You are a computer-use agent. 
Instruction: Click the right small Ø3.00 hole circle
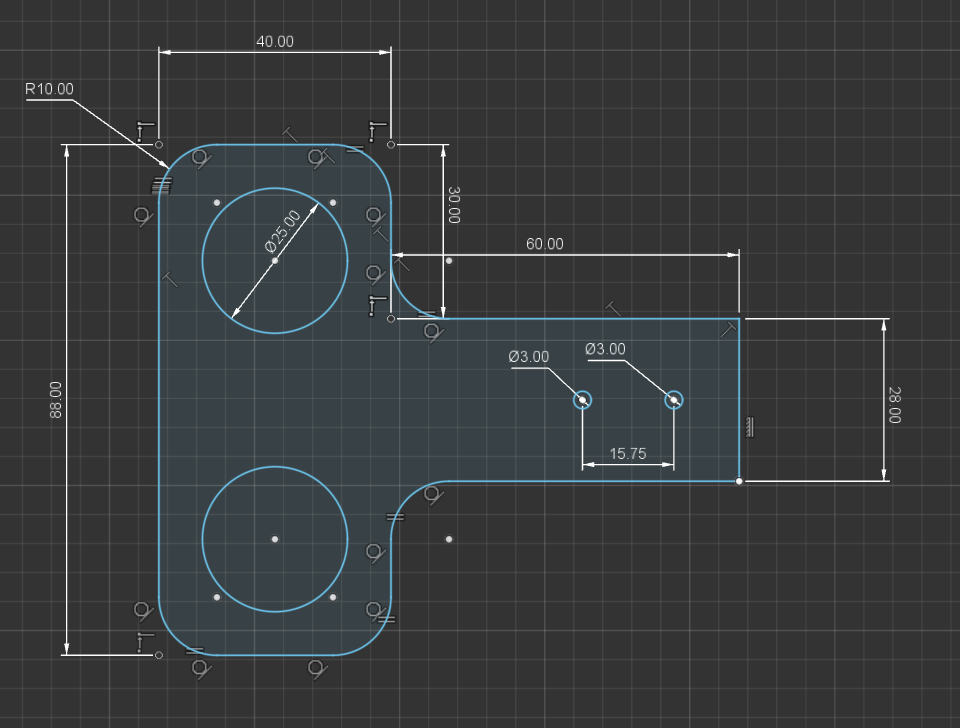point(673,400)
